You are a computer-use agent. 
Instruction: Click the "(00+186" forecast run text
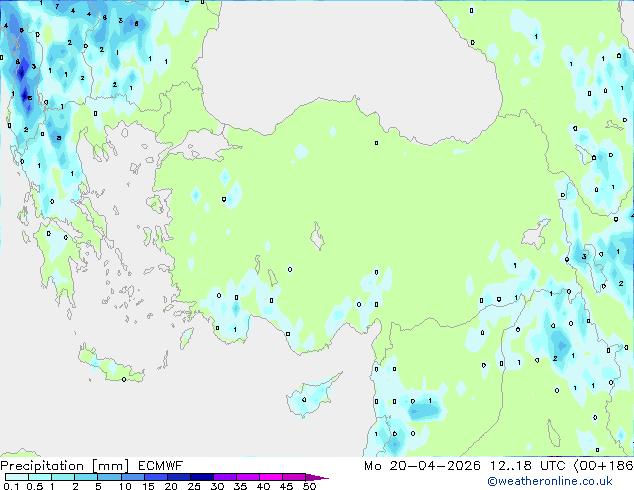tap(604, 466)
